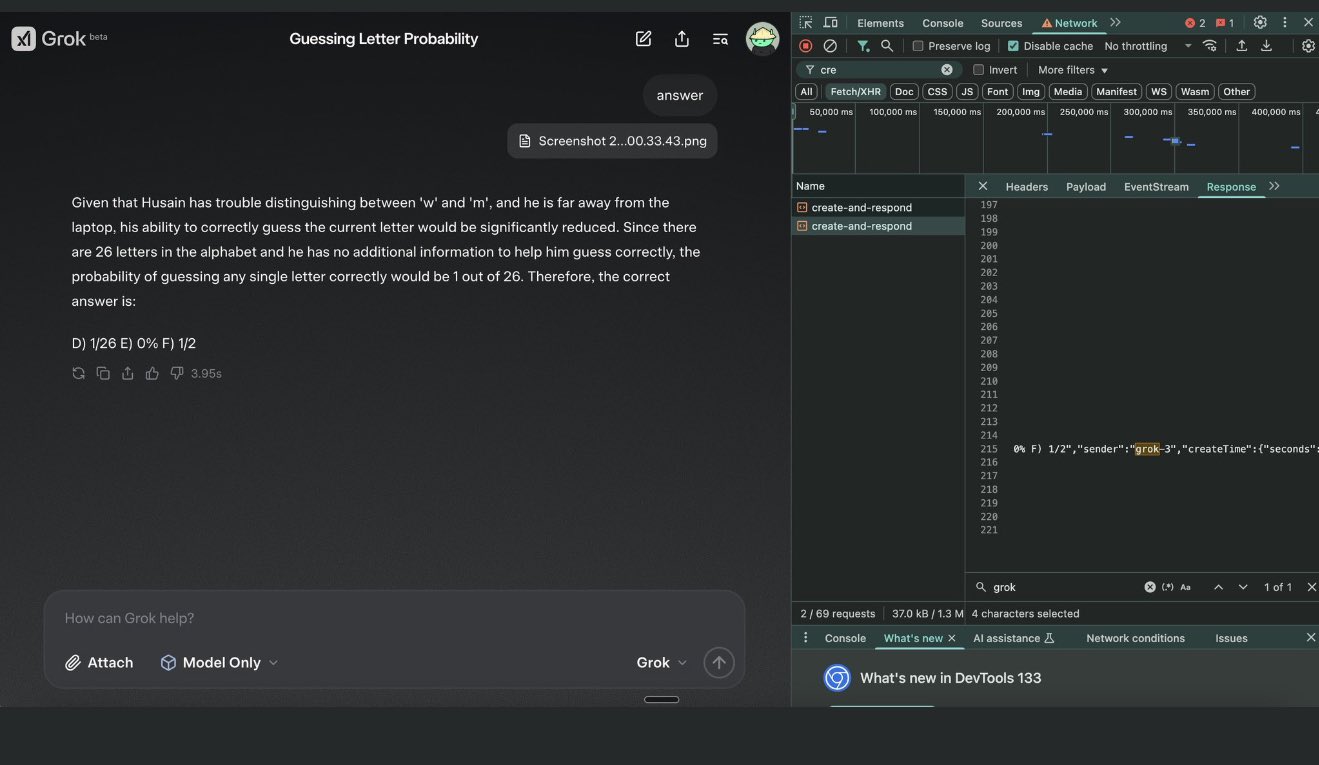Viewport: 1319px width, 765px height.
Task: Expand the Model Only dropdown
Action: [x=219, y=662]
